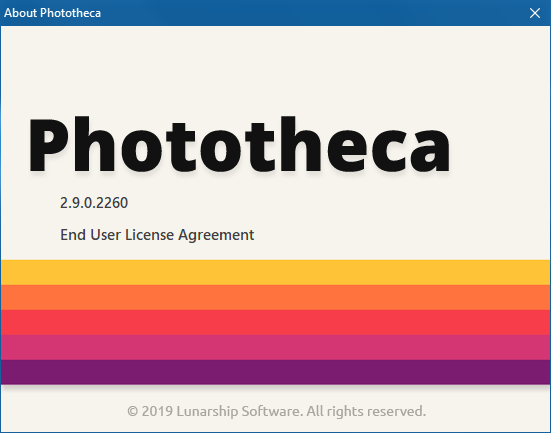This screenshot has height=433, width=551.
Task: Open the End User License Agreement link
Action: tap(157, 235)
